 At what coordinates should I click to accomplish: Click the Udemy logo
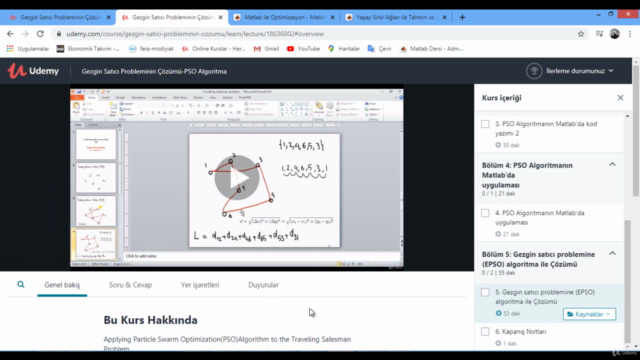pyautogui.click(x=33, y=71)
